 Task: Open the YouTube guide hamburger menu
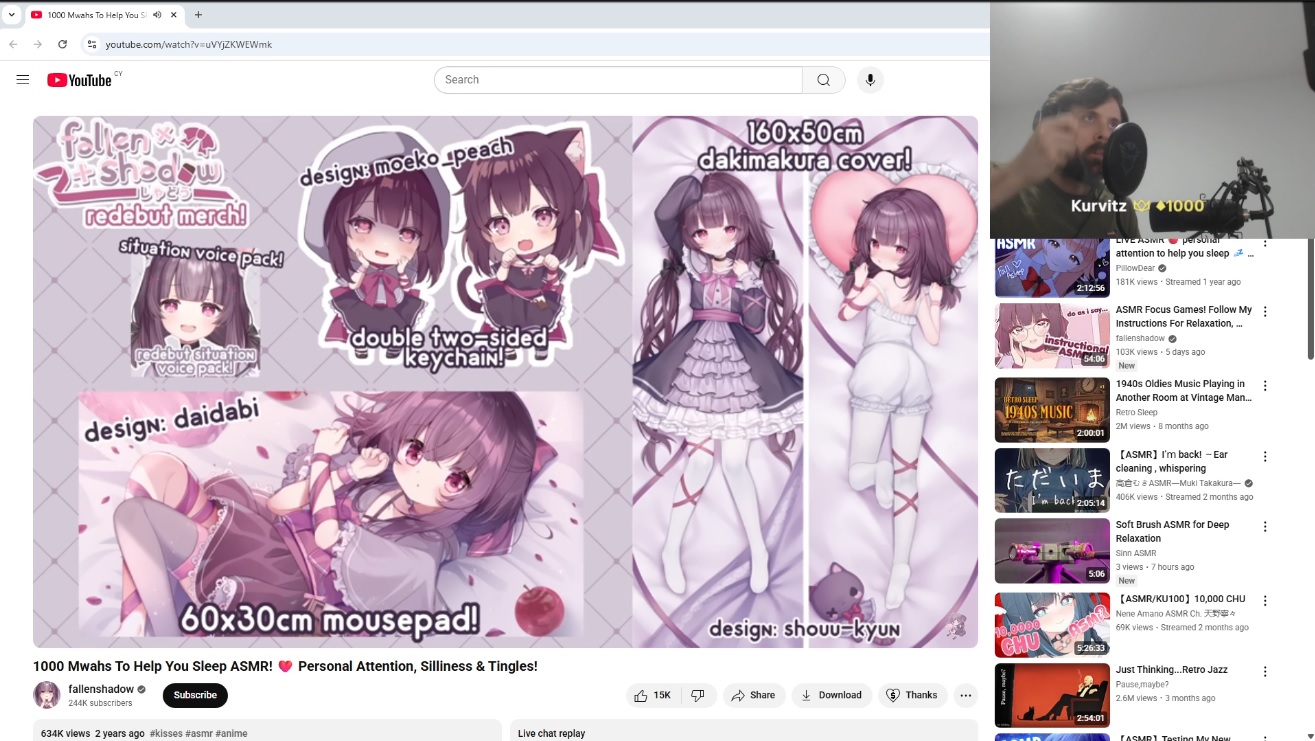(x=23, y=80)
